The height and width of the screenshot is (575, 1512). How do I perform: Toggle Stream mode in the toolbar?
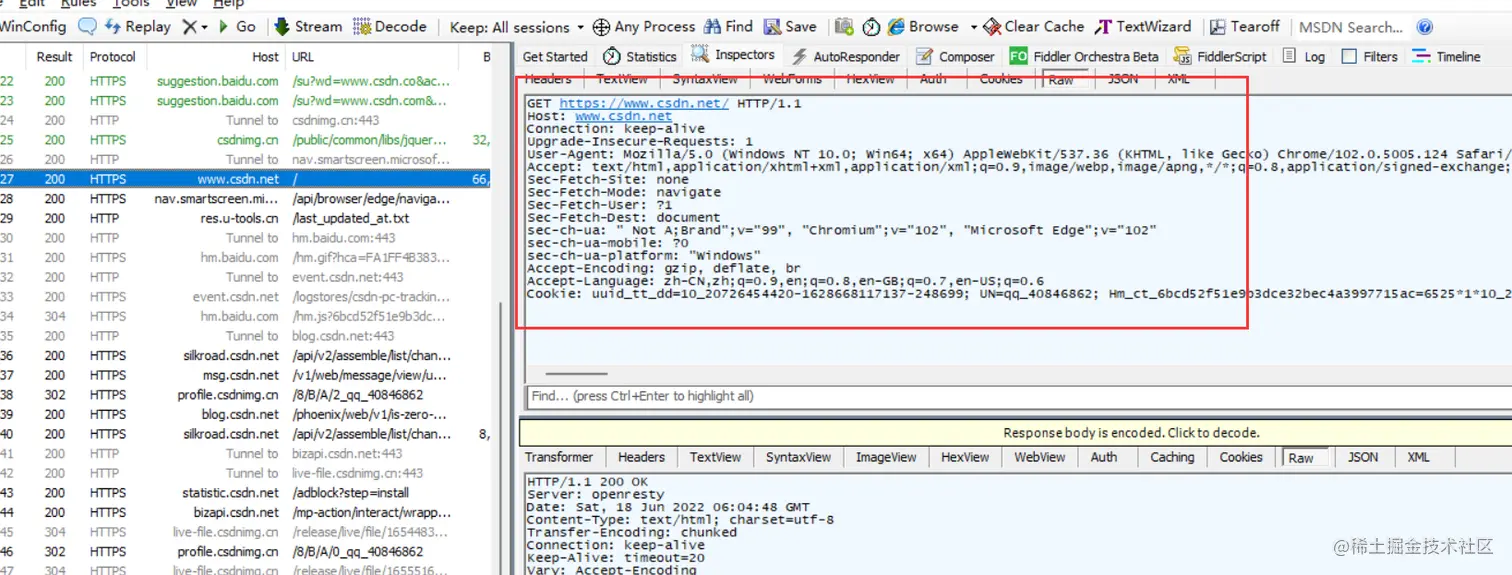[x=308, y=27]
